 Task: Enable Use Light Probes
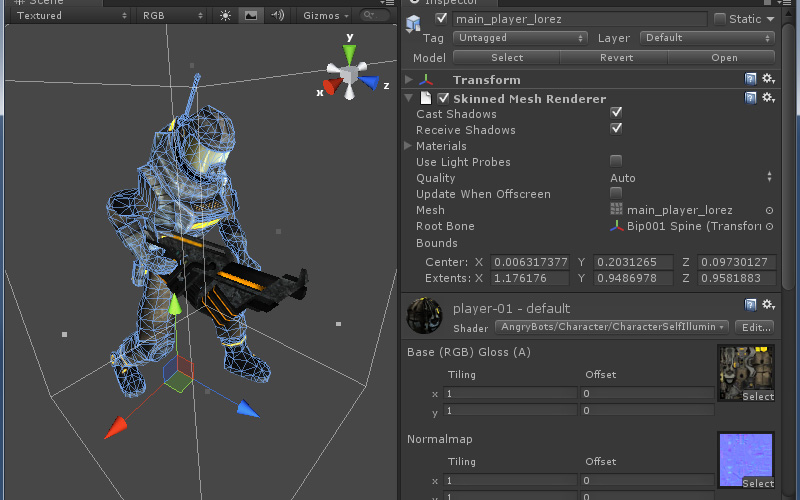click(616, 162)
